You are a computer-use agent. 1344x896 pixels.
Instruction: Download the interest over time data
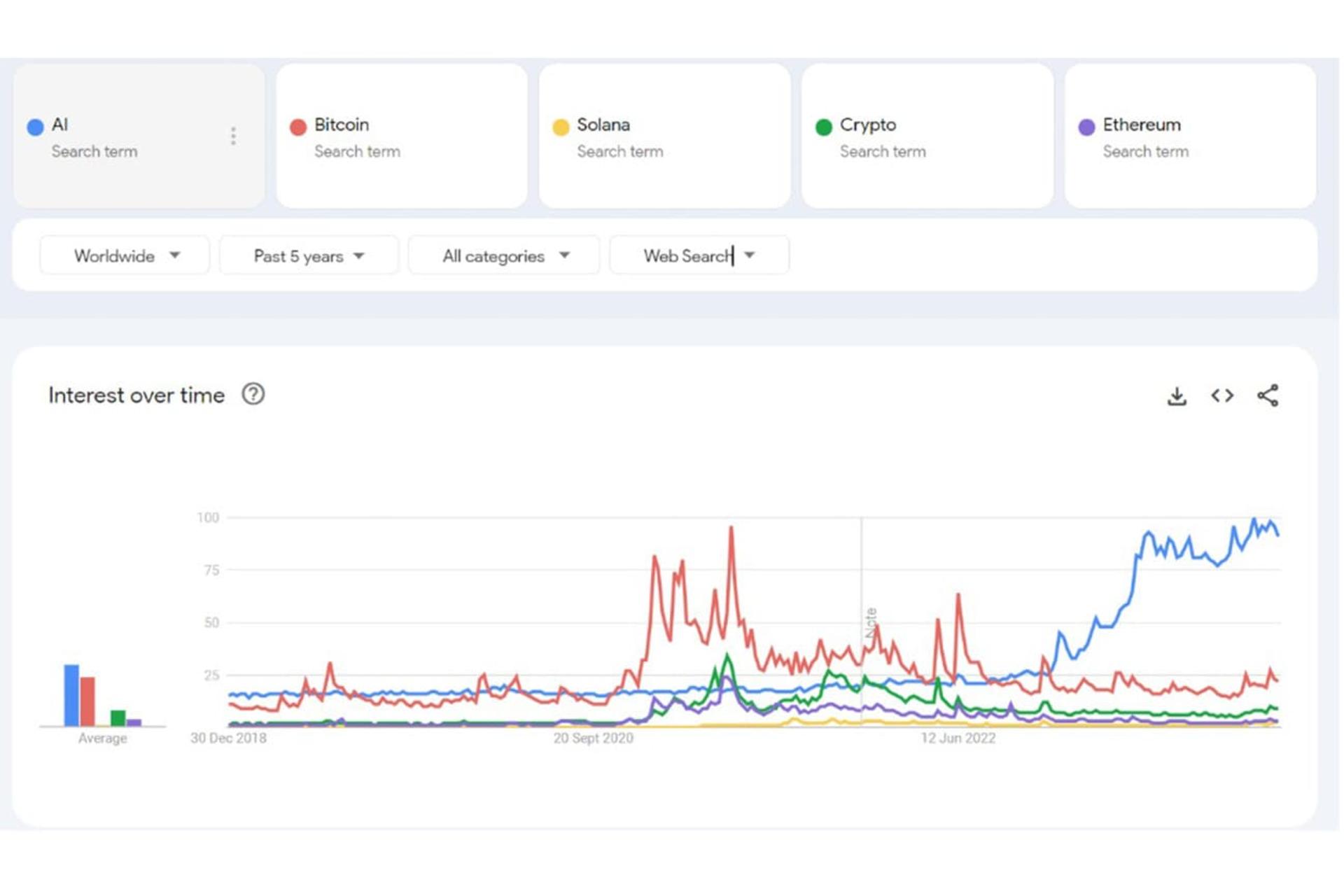(x=1177, y=396)
